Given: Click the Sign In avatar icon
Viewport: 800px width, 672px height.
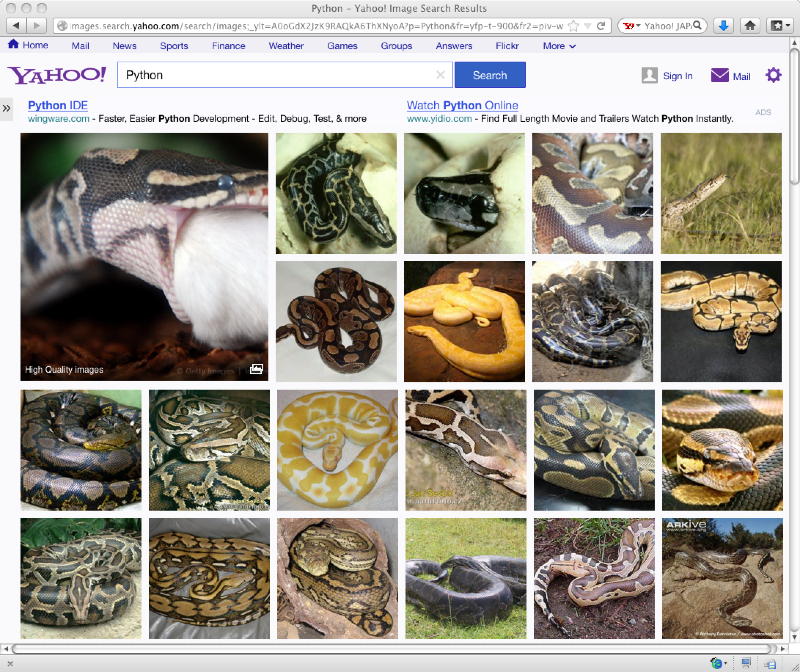Looking at the screenshot, I should (x=649, y=75).
